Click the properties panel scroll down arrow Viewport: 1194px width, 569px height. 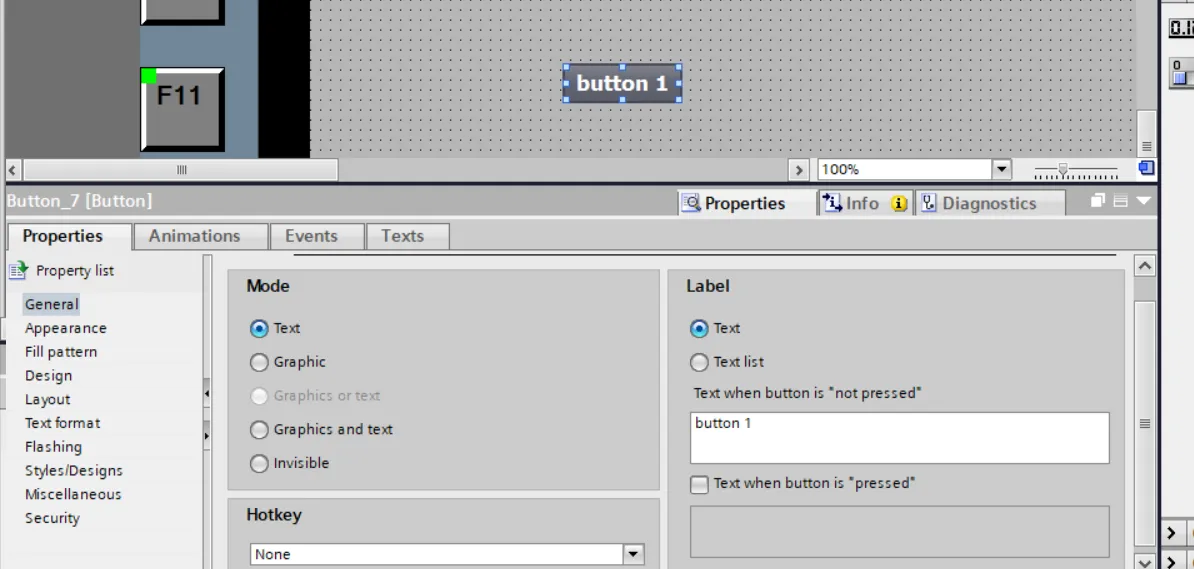point(1145,562)
